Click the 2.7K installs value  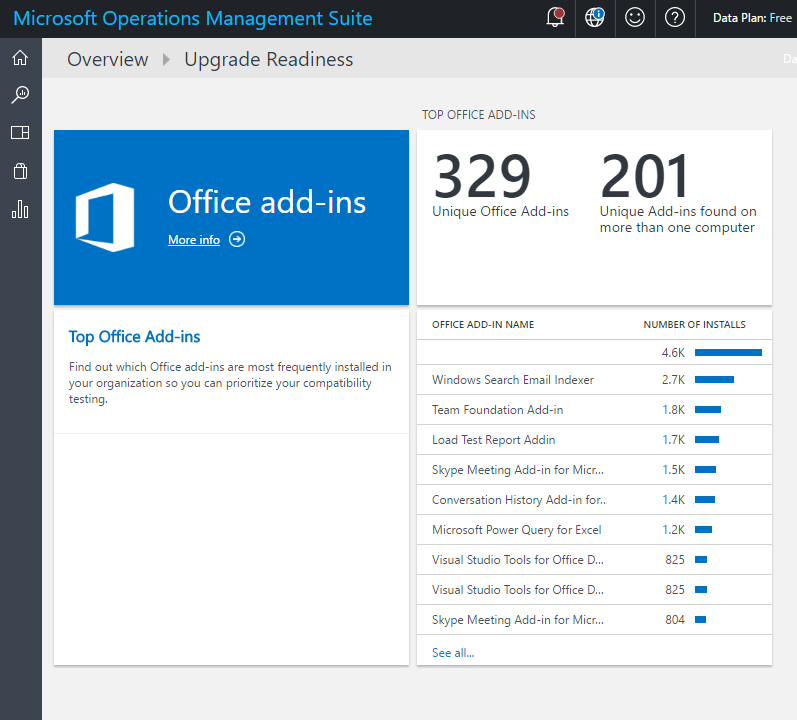pos(673,380)
